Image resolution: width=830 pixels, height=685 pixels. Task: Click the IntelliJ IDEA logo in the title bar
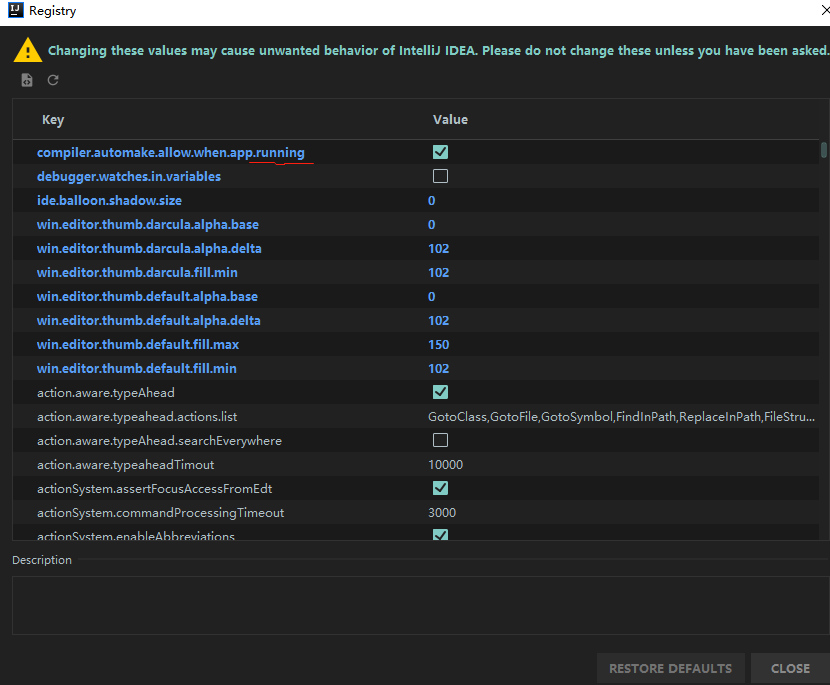[16, 10]
